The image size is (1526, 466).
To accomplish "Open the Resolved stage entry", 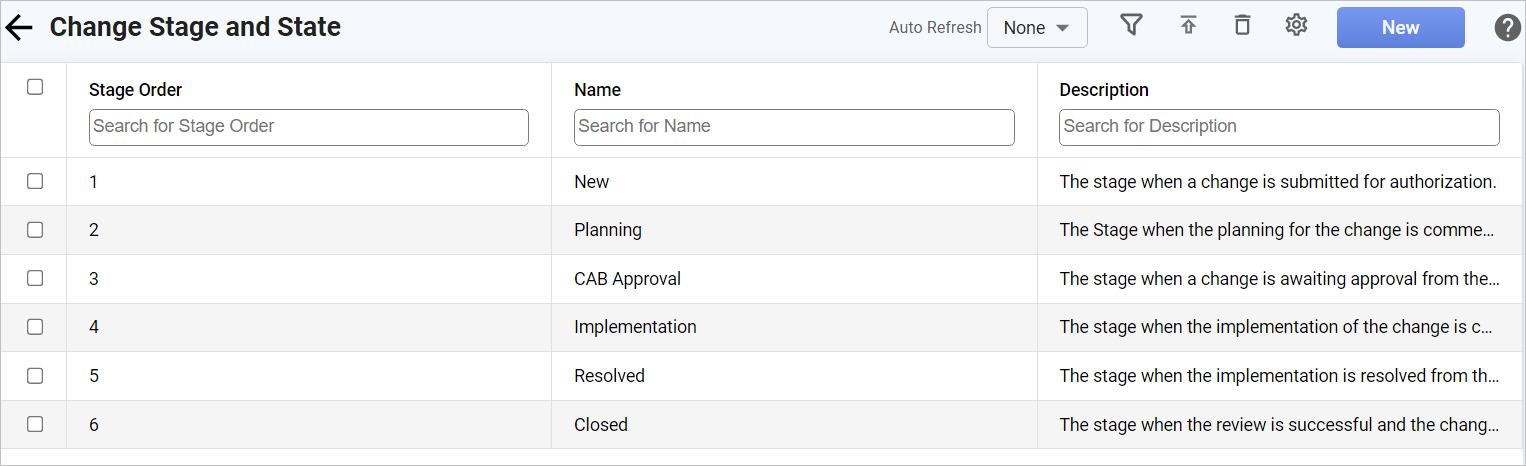I will [609, 376].
